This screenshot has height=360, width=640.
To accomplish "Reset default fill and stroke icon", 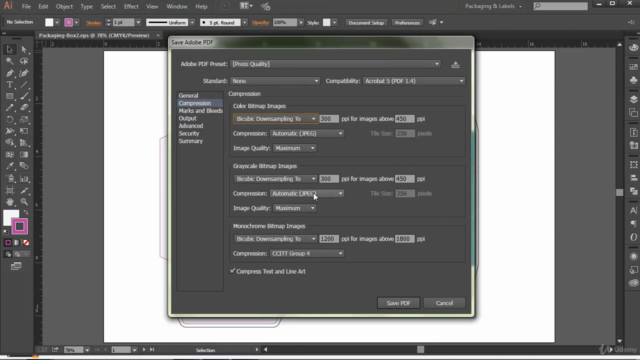I will tap(6, 232).
